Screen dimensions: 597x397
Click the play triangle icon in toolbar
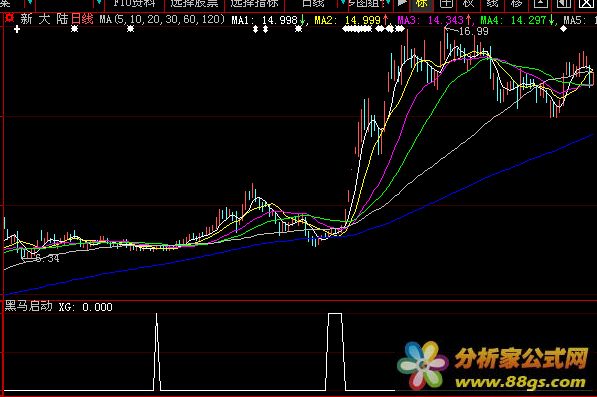click(x=402, y=3)
